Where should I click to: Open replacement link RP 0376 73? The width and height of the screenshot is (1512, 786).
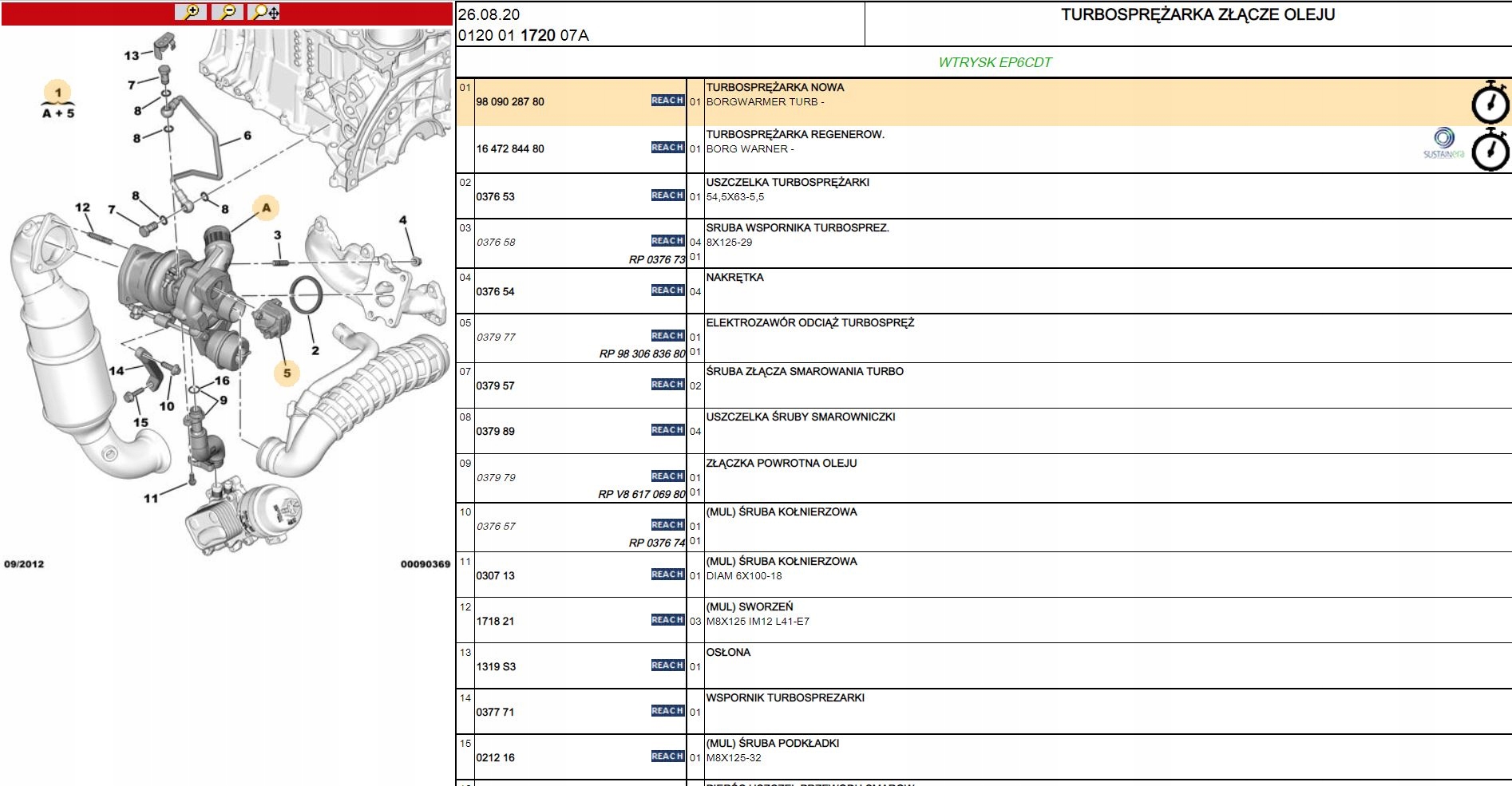[x=657, y=259]
